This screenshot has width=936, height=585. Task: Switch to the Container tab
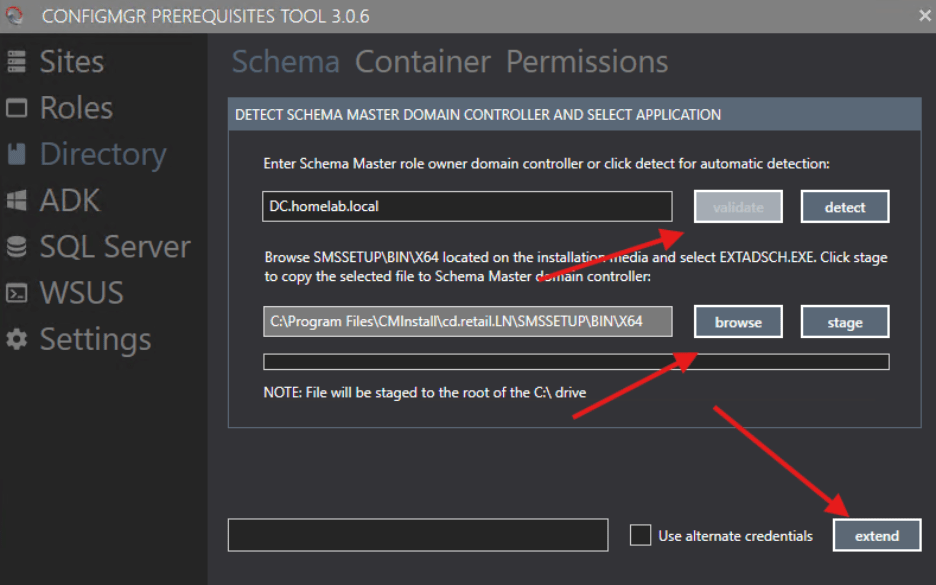tap(422, 62)
